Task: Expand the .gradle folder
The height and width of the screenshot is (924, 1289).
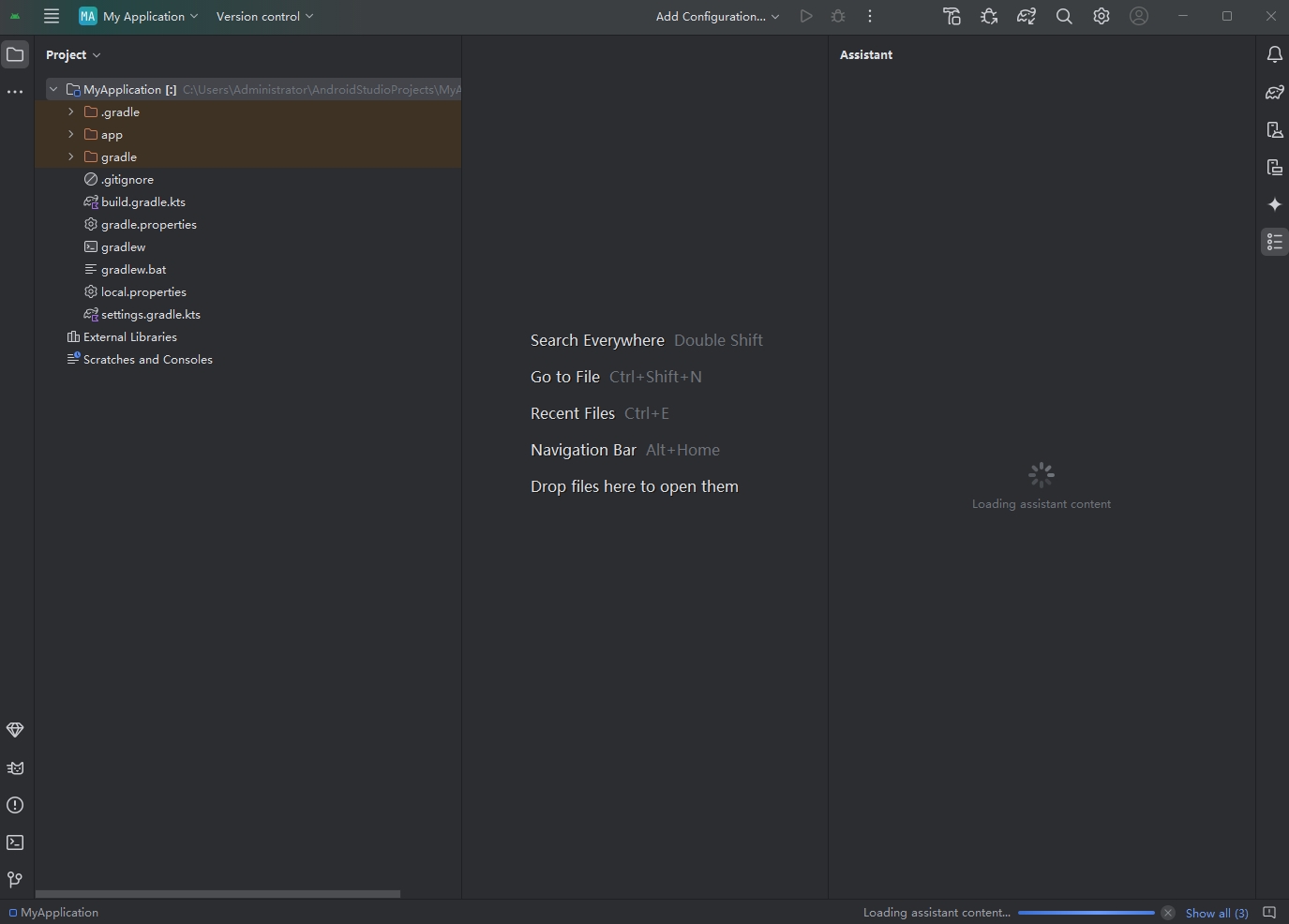Action: (x=69, y=112)
